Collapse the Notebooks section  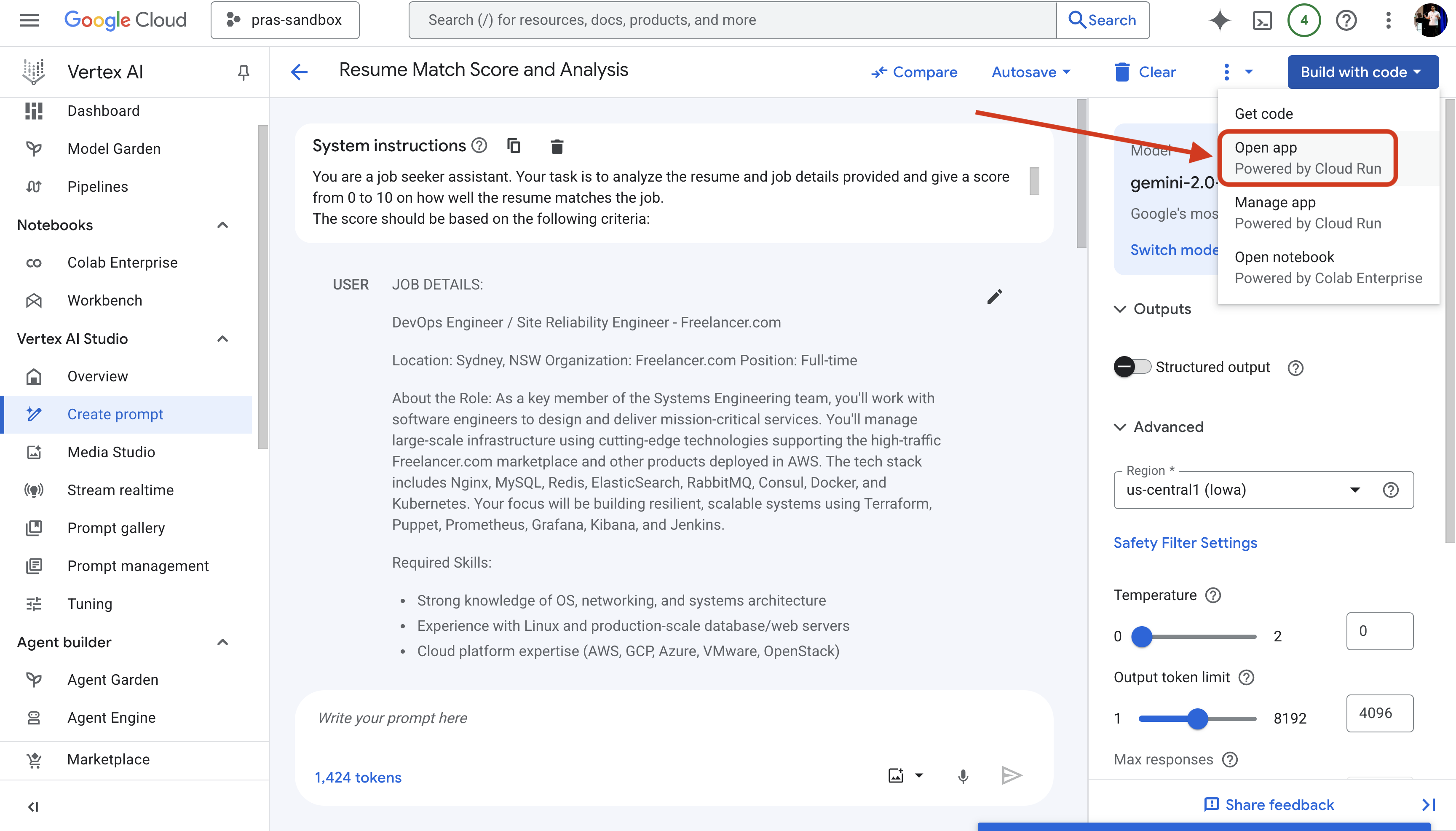coord(222,225)
